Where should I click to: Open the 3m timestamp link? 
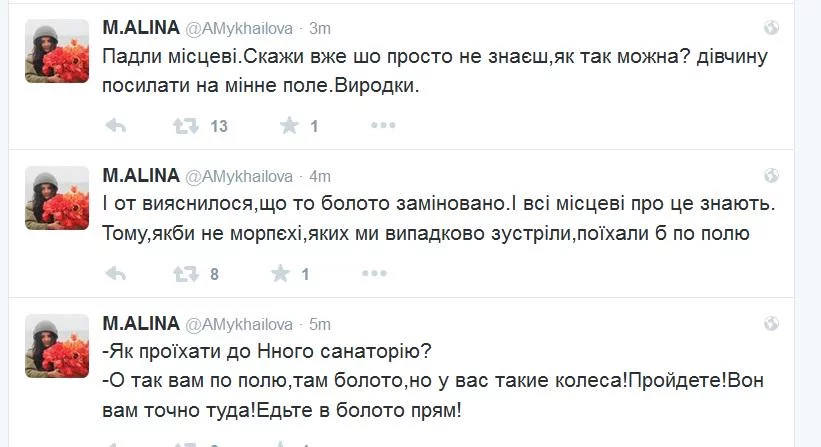[320, 28]
